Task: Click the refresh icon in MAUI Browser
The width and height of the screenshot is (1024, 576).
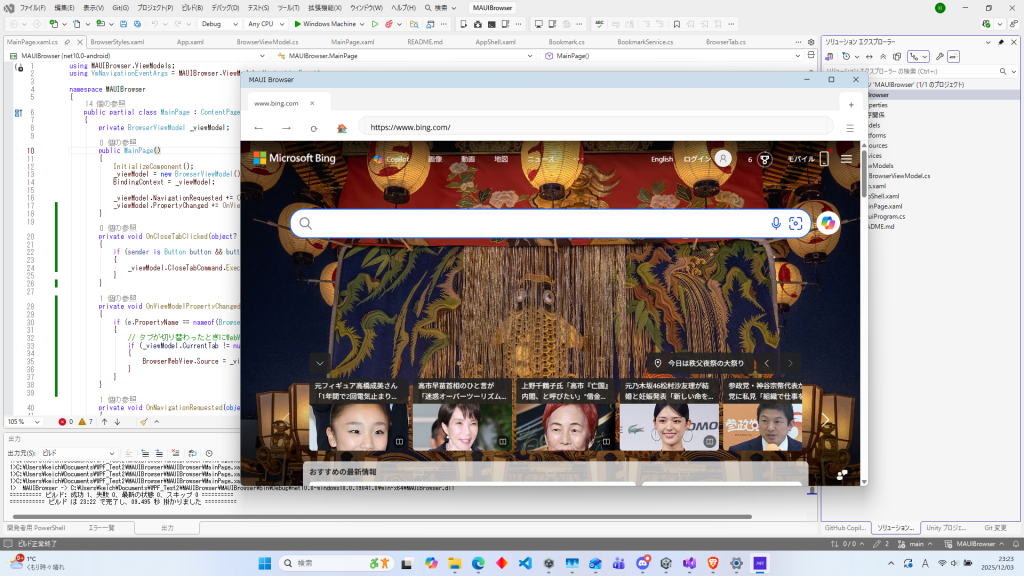Action: click(314, 128)
